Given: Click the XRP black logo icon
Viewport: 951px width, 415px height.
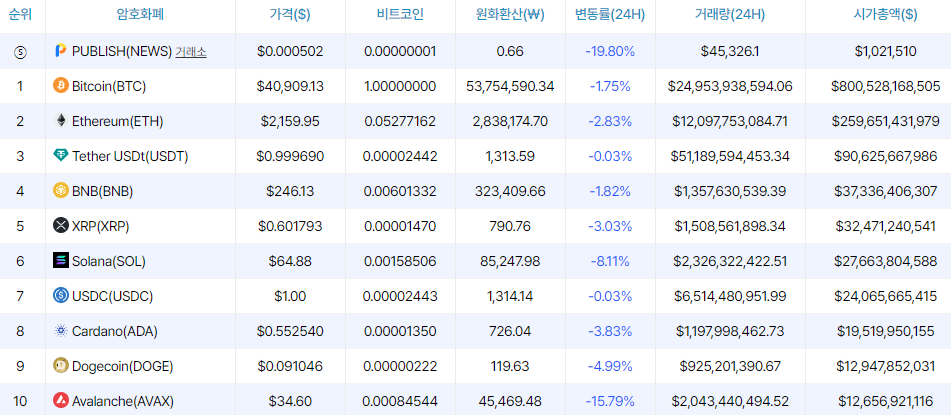Looking at the screenshot, I should [x=61, y=226].
